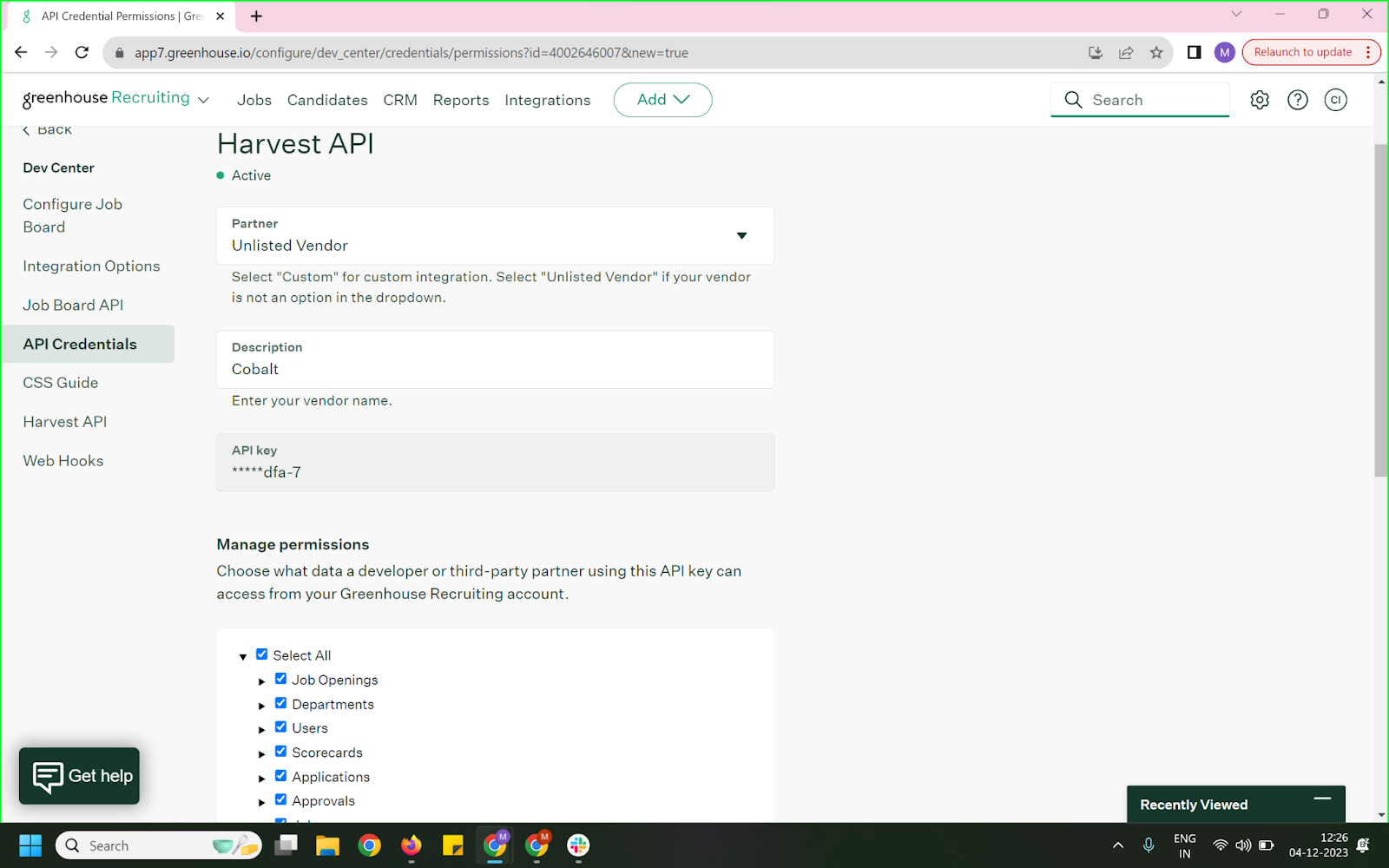Screen dimensions: 1389x868
Task: Click the browser address bar URL
Action: pyautogui.click(x=411, y=53)
